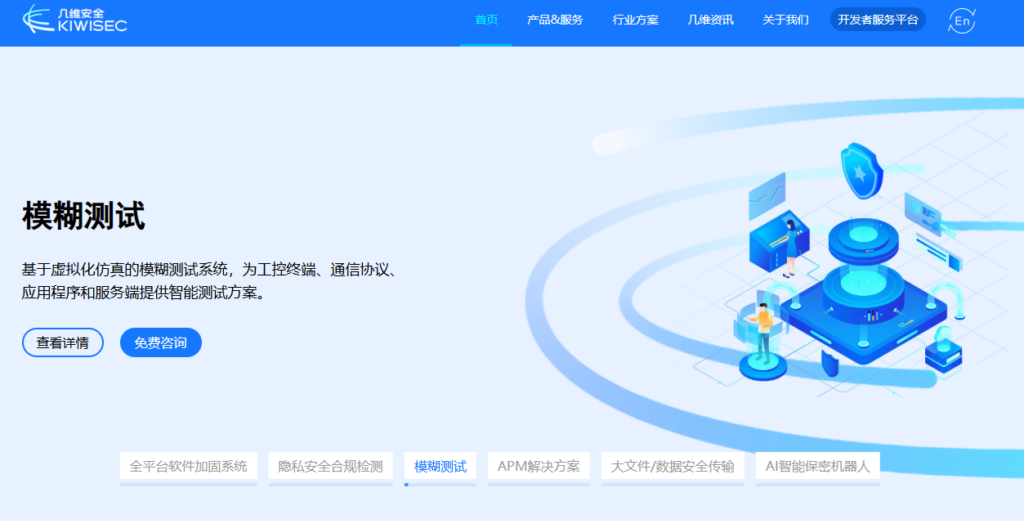Open the 关于我们 menu
Viewport: 1024px width, 528px height.
tap(785, 20)
